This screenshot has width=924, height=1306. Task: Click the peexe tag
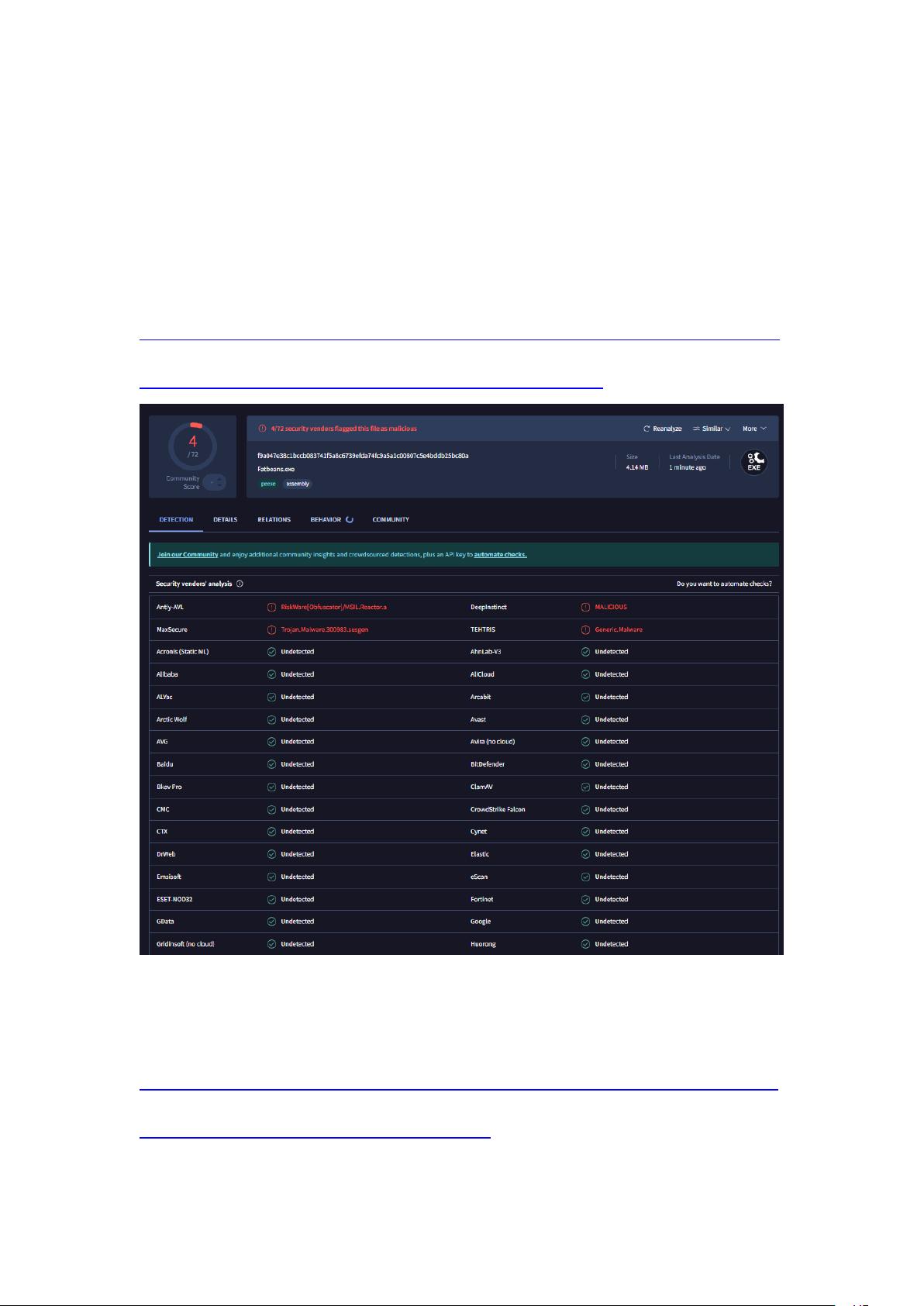[x=268, y=484]
